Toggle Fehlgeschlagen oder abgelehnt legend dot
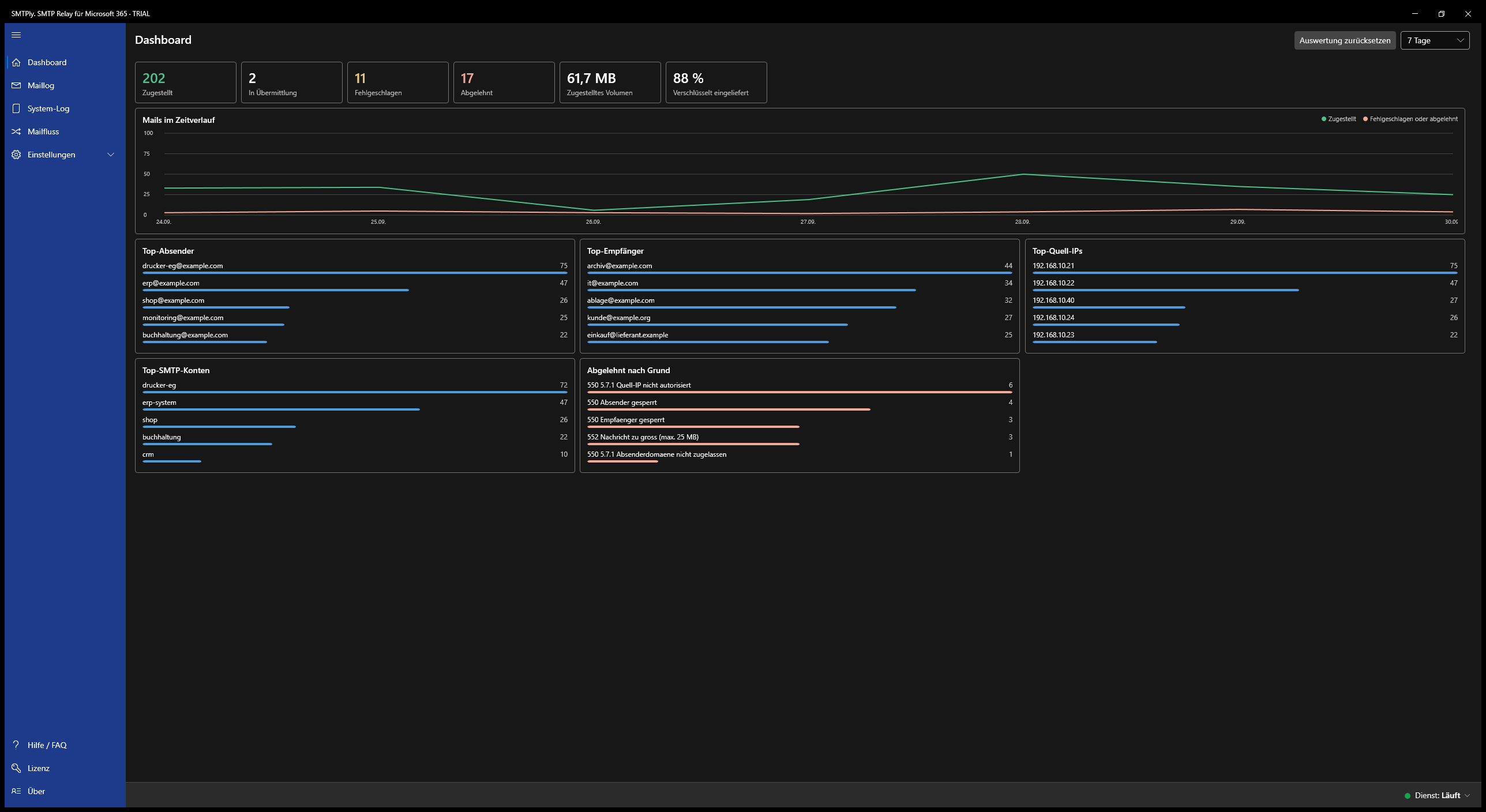Viewport: 1486px width, 812px height. click(1365, 119)
